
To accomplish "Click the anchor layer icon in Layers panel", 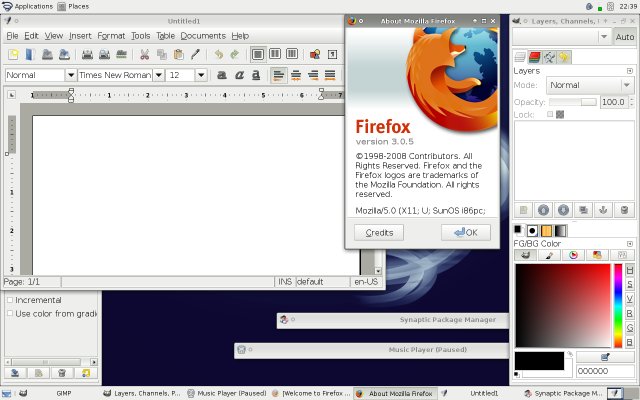I will tap(603, 210).
